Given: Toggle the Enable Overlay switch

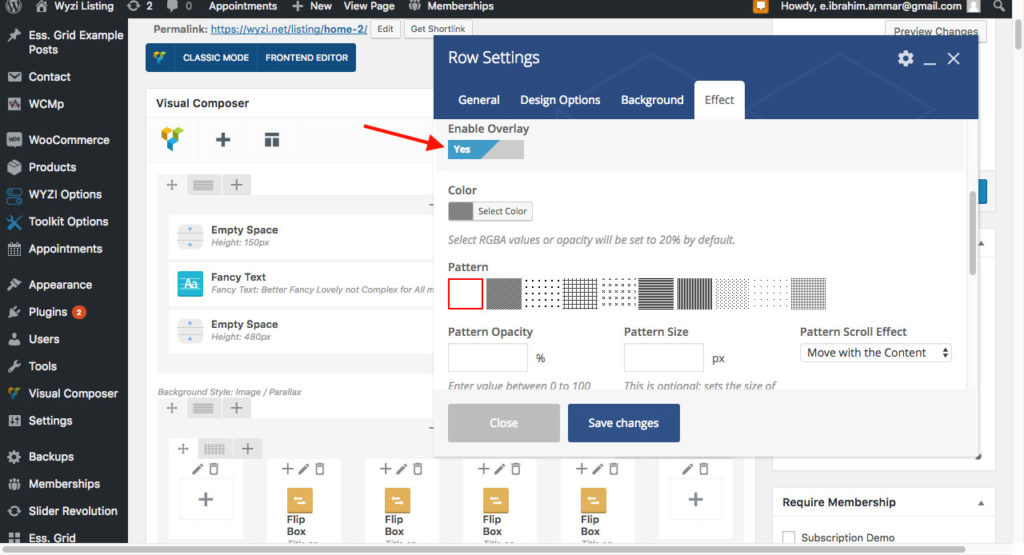Looking at the screenshot, I should [485, 150].
